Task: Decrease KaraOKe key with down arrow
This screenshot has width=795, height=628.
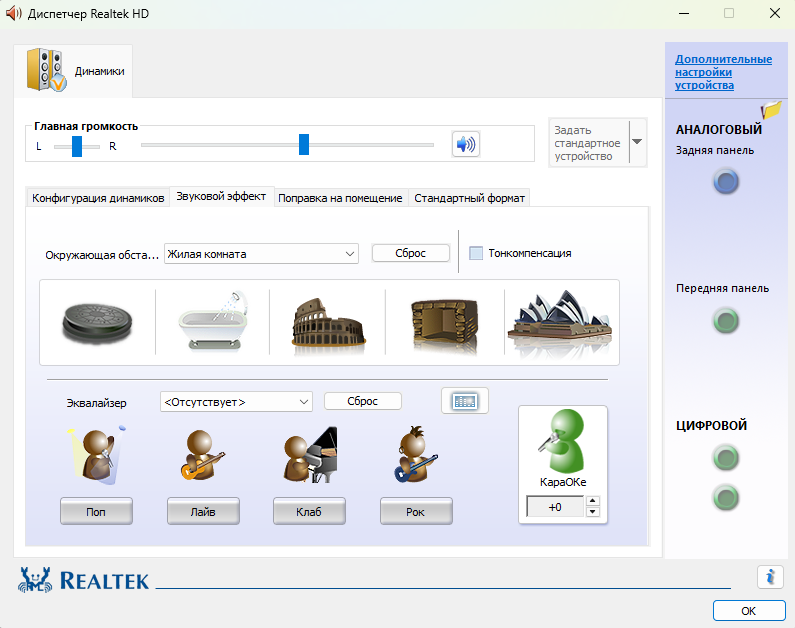Action: pyautogui.click(x=592, y=511)
